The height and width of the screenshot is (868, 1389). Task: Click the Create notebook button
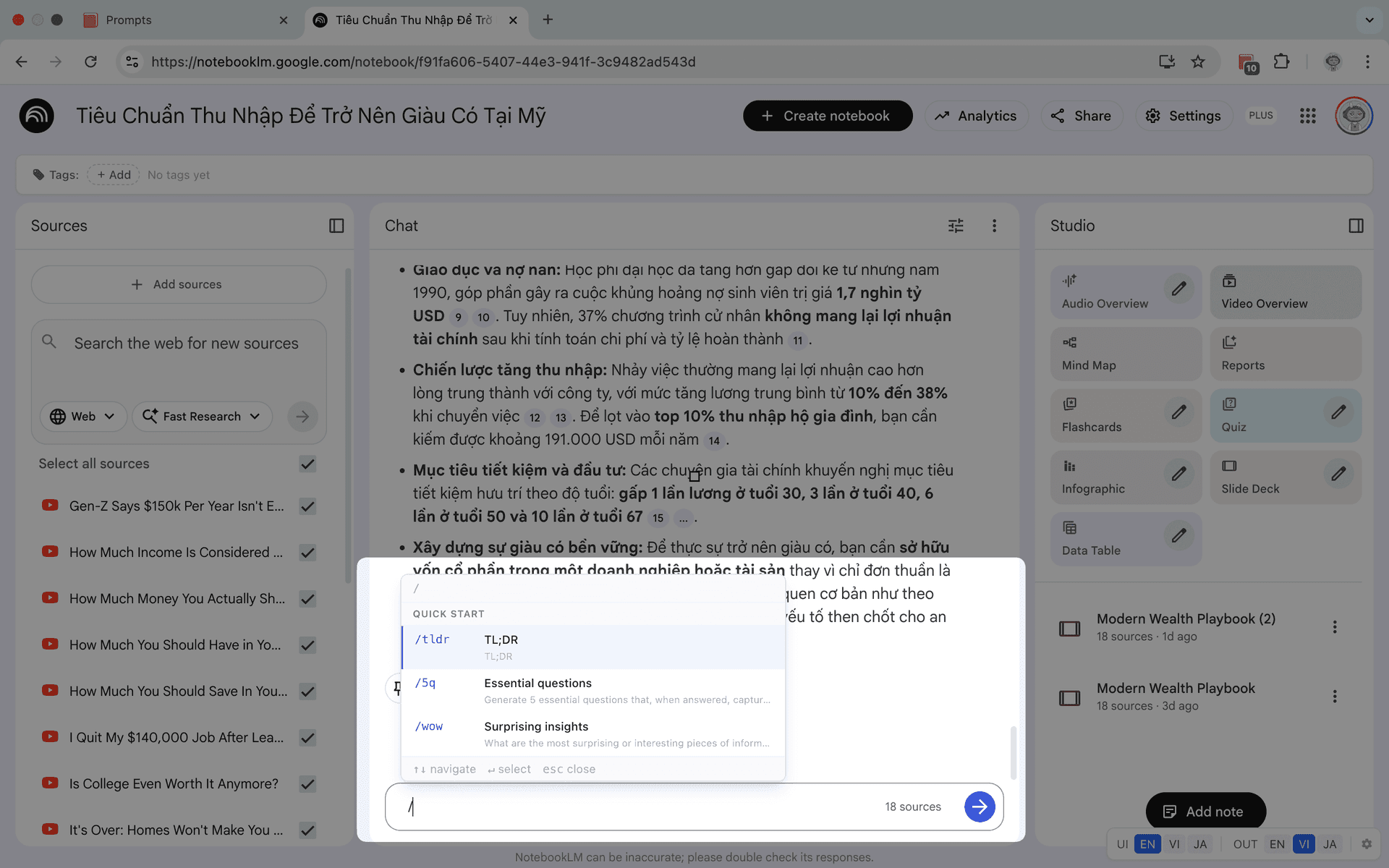[x=828, y=115]
